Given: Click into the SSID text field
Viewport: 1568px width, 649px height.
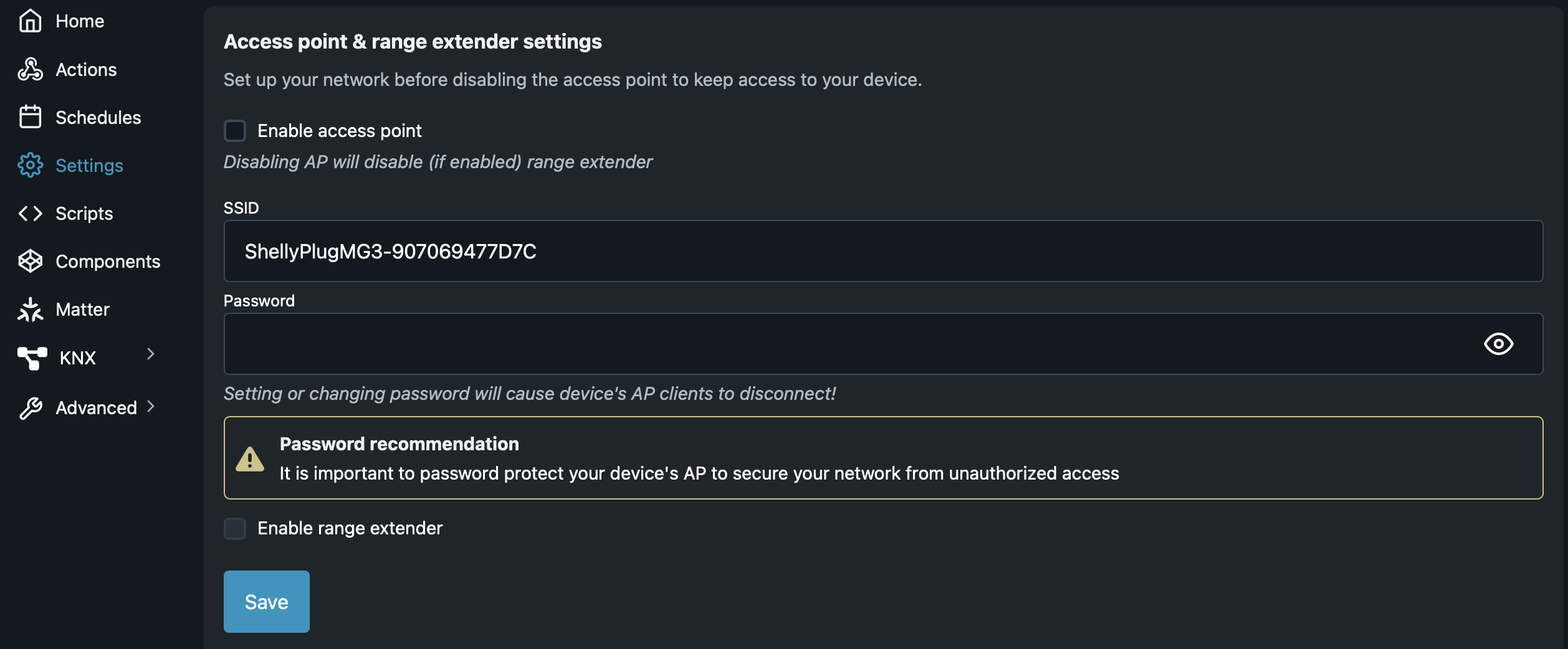Looking at the screenshot, I should (x=882, y=251).
